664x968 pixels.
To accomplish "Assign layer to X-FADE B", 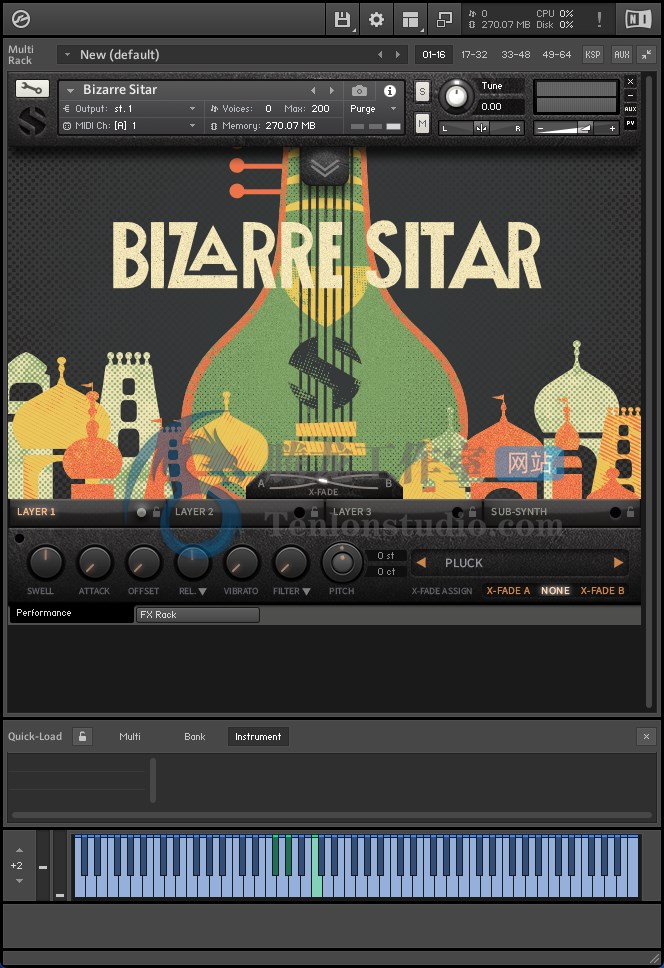I will coord(602,591).
